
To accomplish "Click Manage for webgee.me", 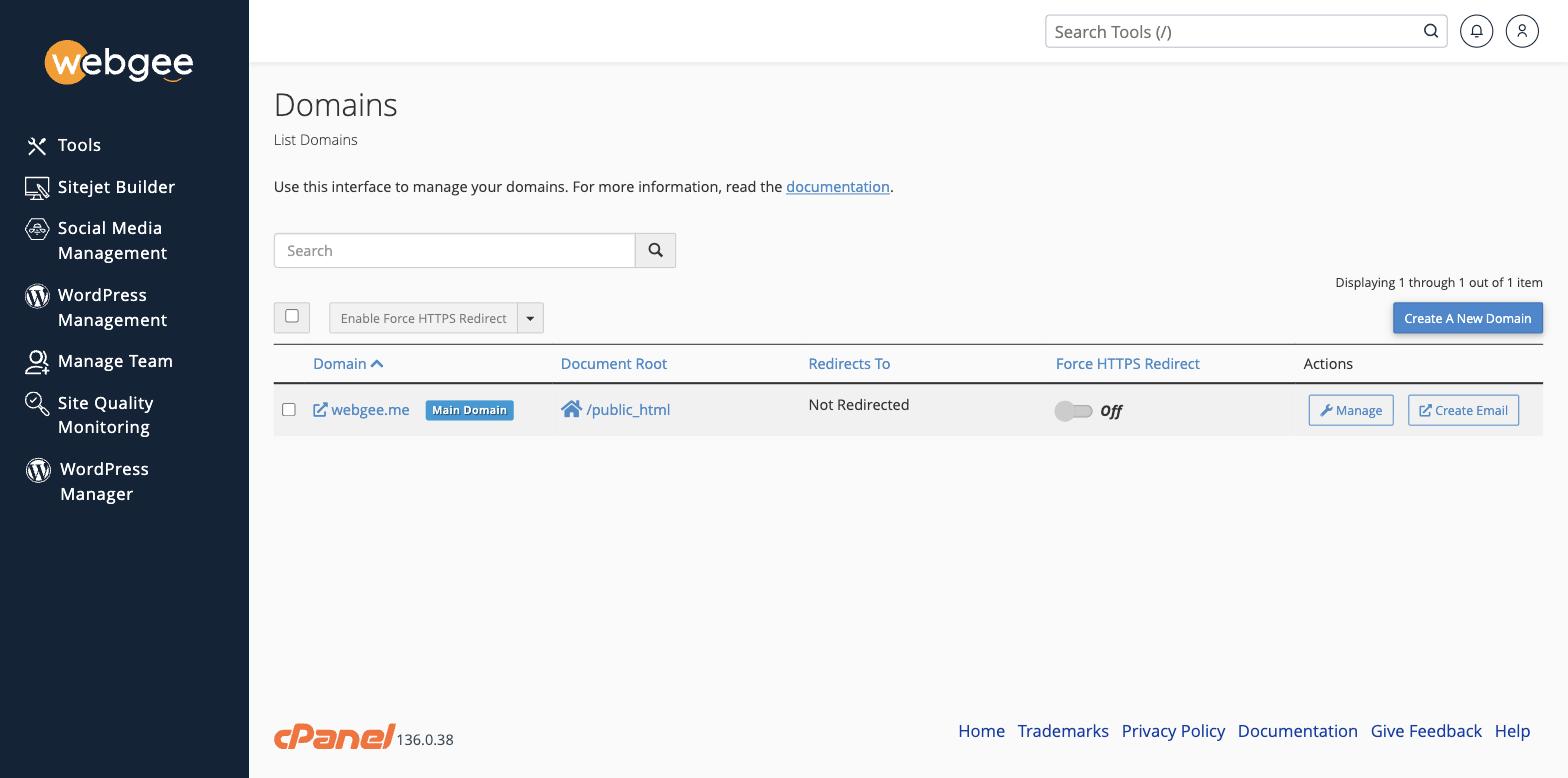I will 1351,410.
